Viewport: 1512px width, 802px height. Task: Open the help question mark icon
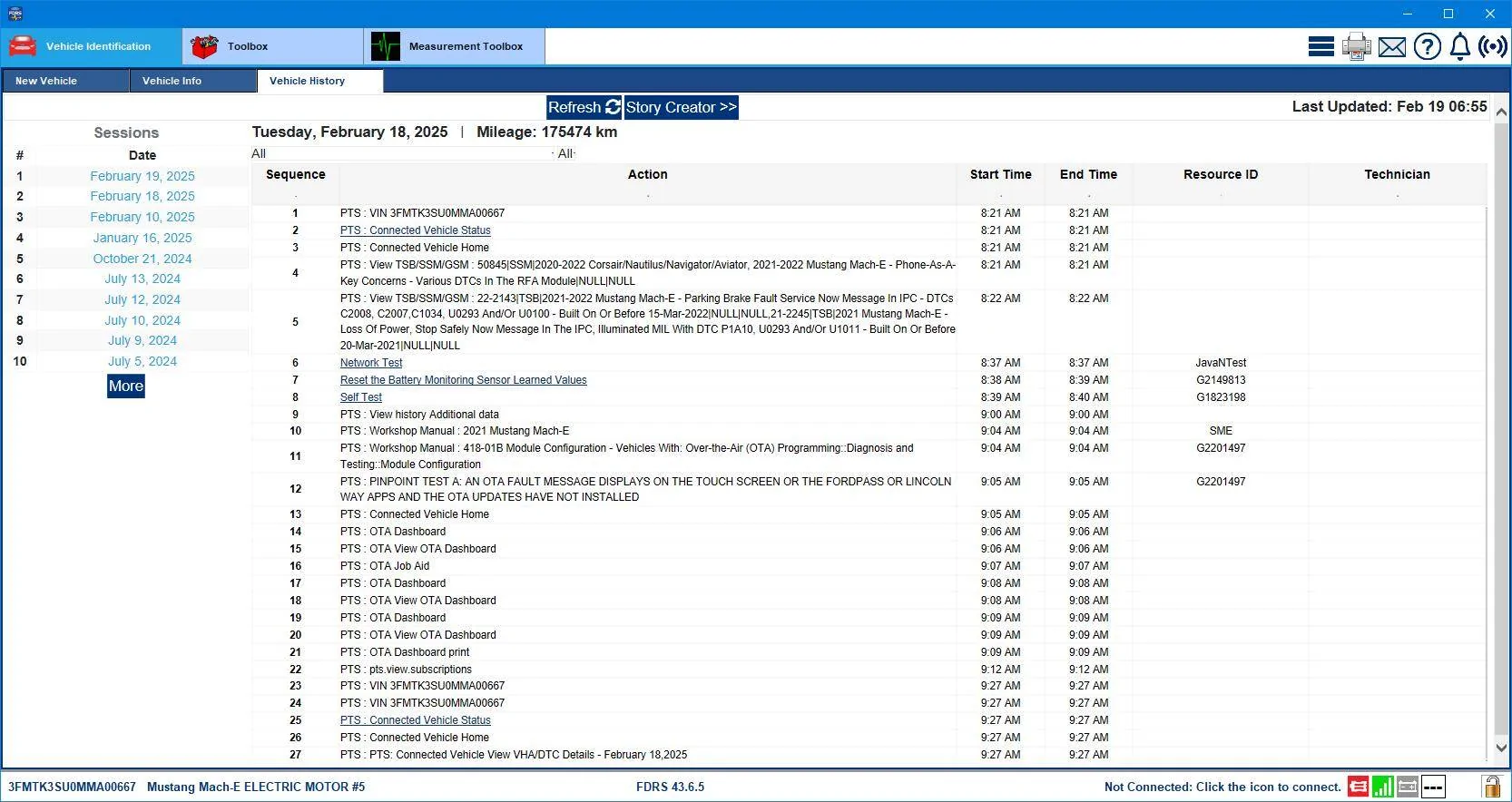click(x=1428, y=46)
